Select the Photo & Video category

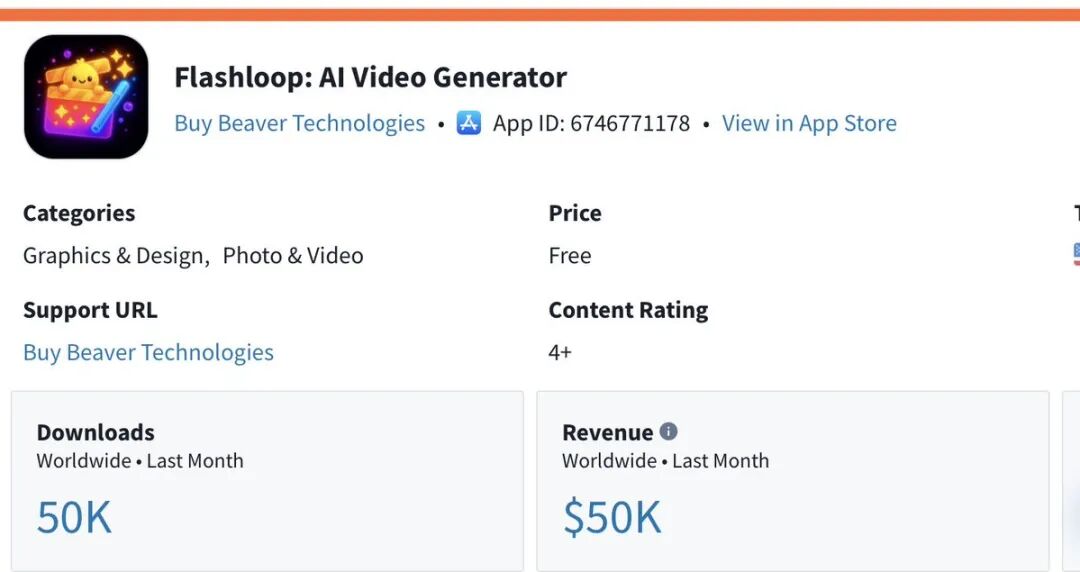[x=293, y=255]
